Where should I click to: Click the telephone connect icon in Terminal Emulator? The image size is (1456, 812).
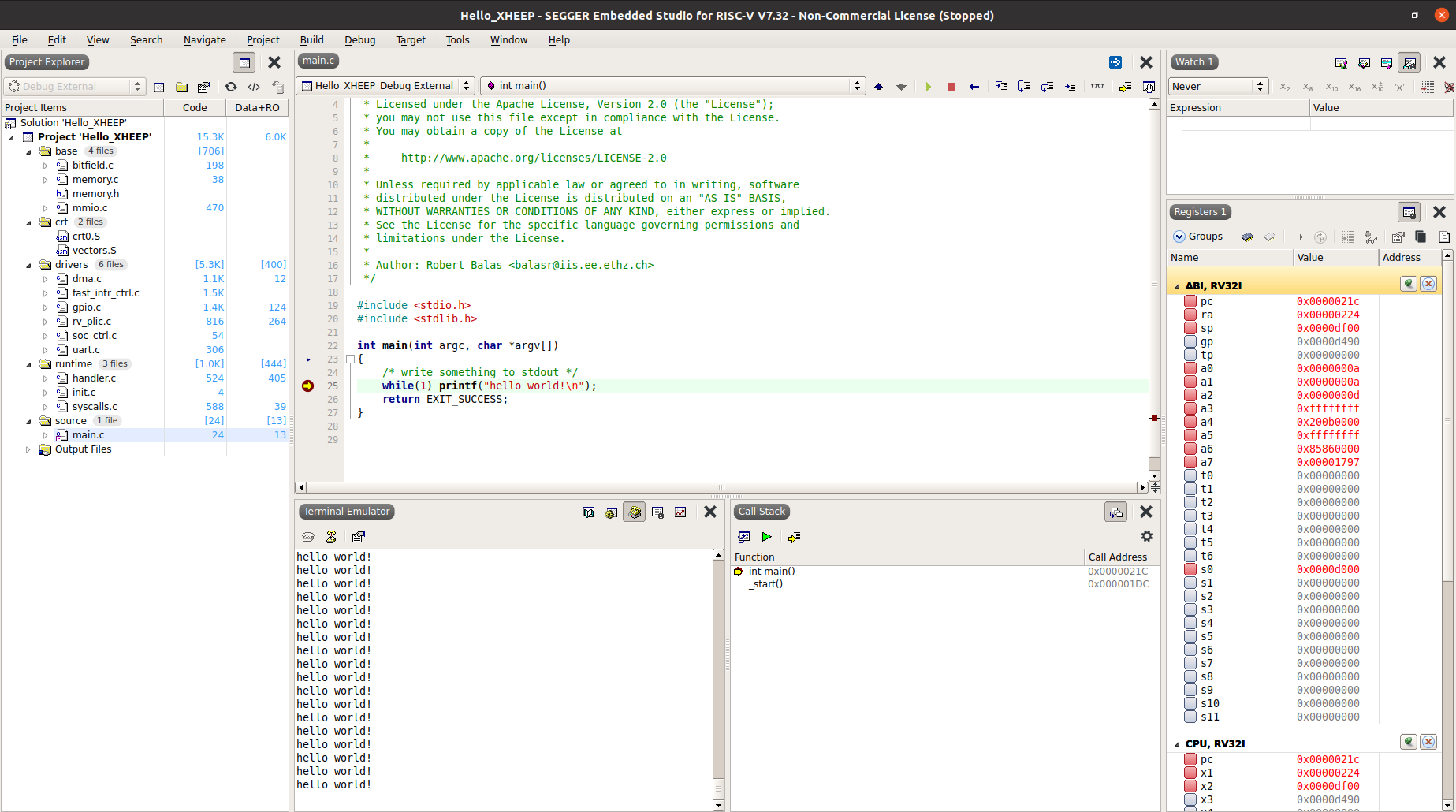307,537
